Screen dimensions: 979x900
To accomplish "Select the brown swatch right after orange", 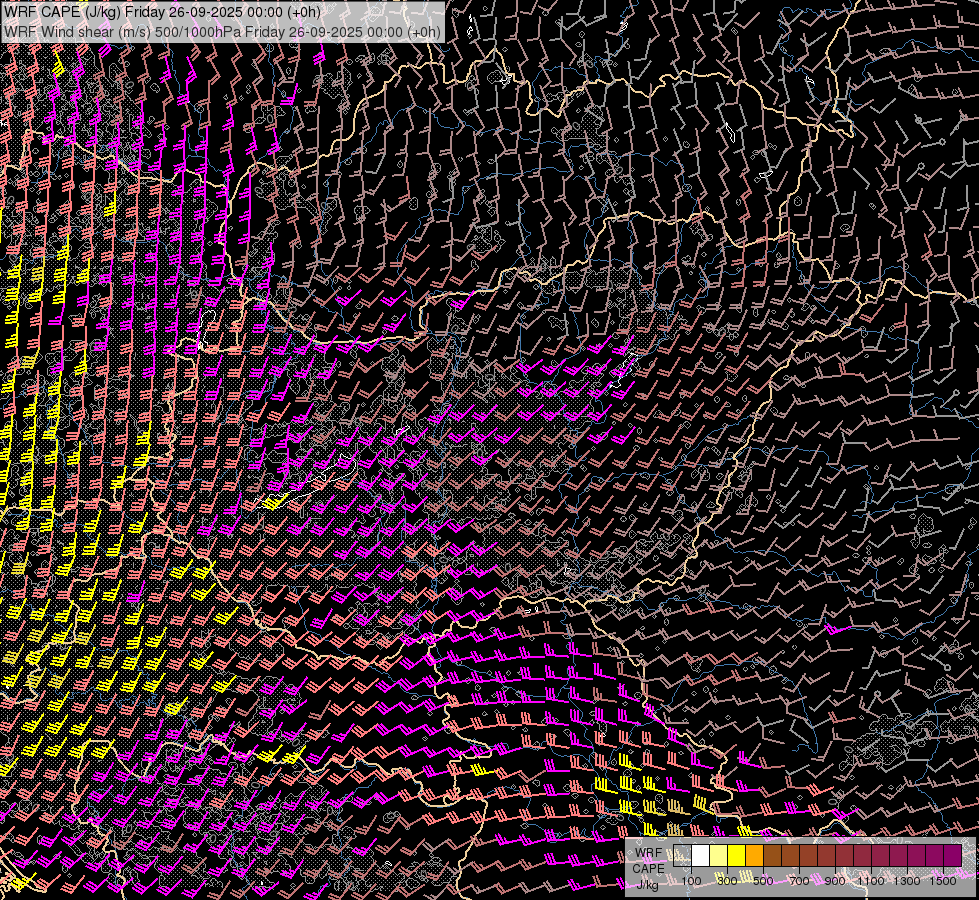I will 772,855.
